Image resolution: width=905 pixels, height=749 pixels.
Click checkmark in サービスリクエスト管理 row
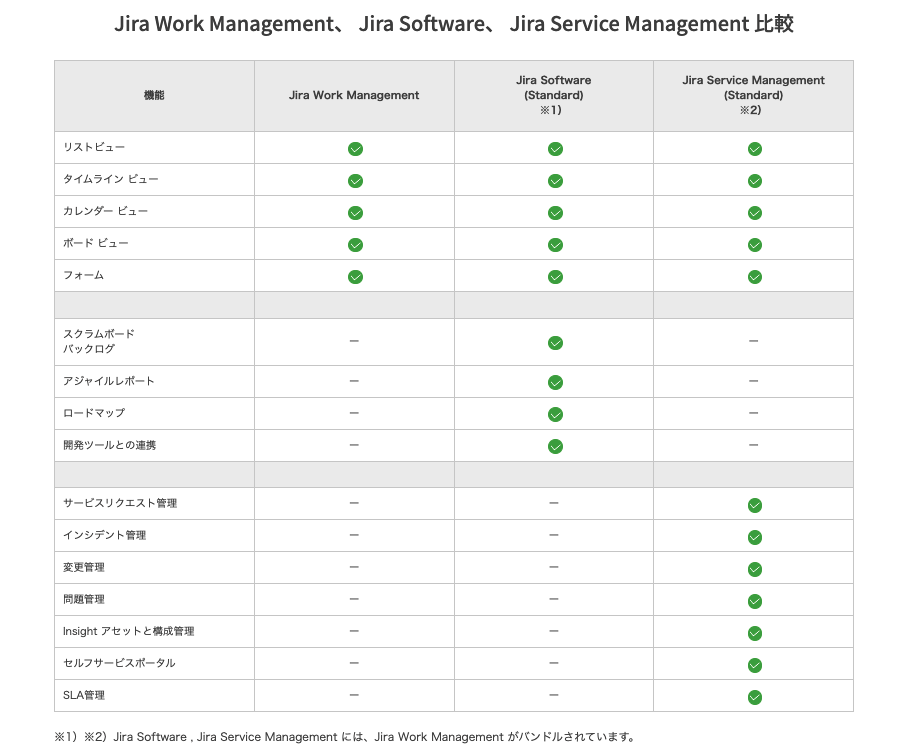[x=755, y=505]
